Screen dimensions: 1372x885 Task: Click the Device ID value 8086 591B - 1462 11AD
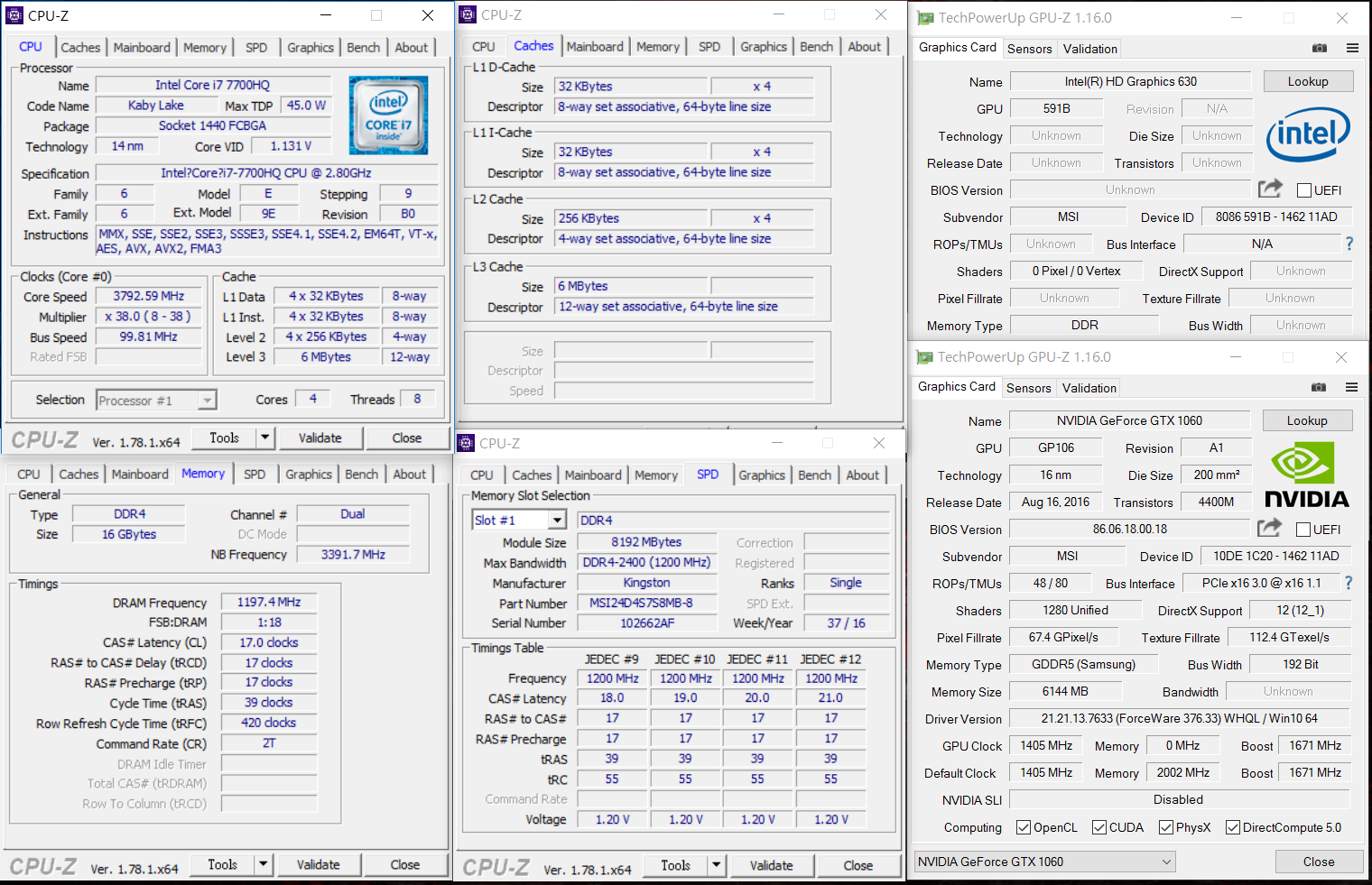pos(1276,217)
